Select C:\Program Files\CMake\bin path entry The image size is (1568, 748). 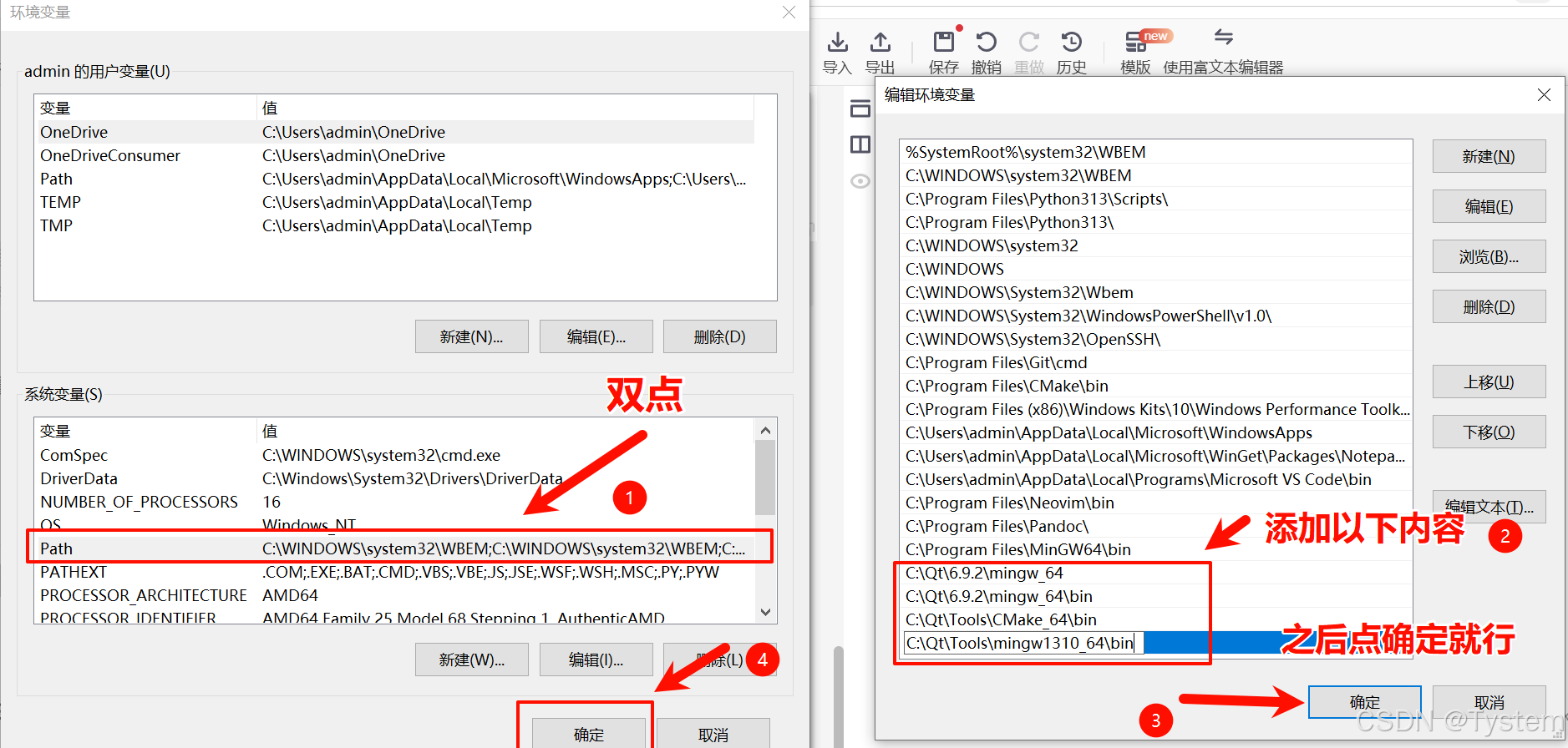pyautogui.click(x=1156, y=386)
